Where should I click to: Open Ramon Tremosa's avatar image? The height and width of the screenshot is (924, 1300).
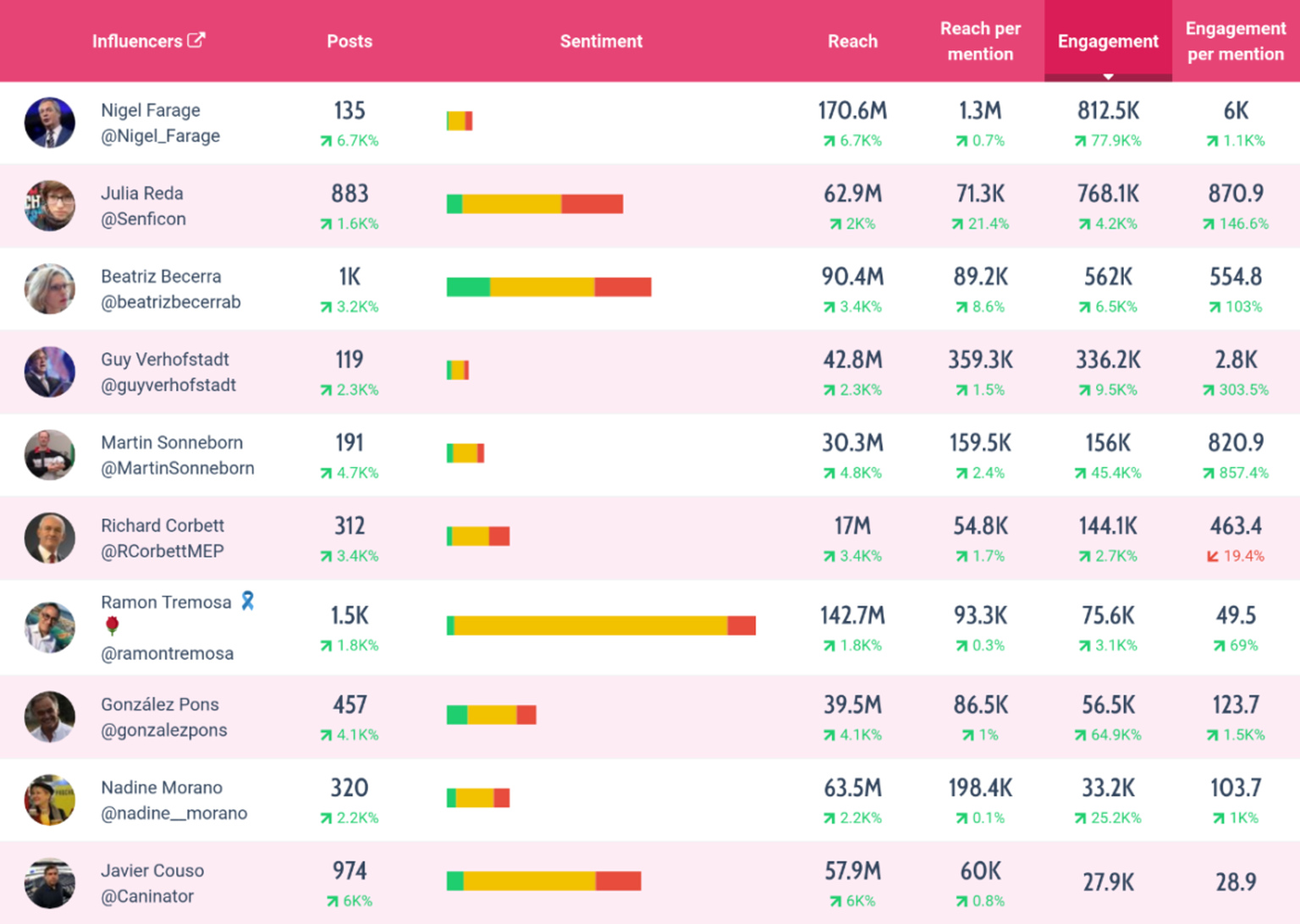pos(50,627)
